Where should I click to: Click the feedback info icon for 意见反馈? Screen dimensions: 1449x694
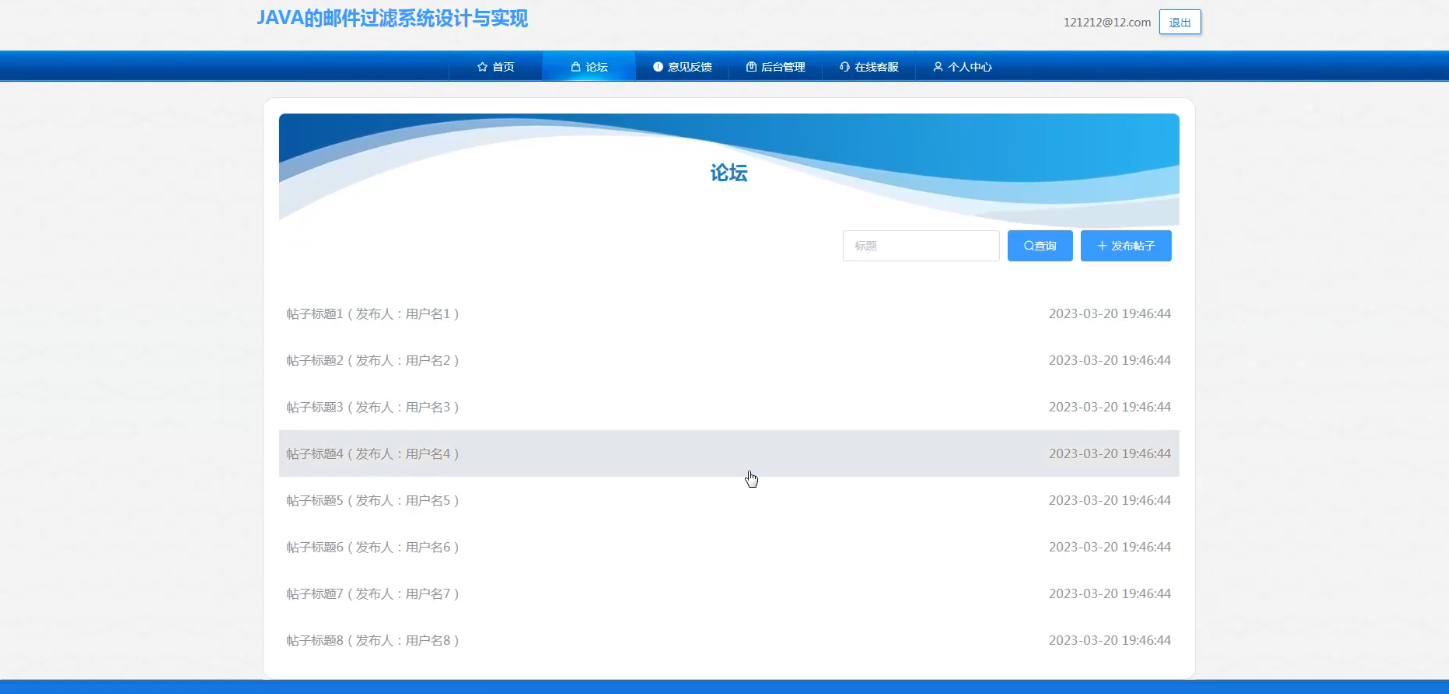658,66
